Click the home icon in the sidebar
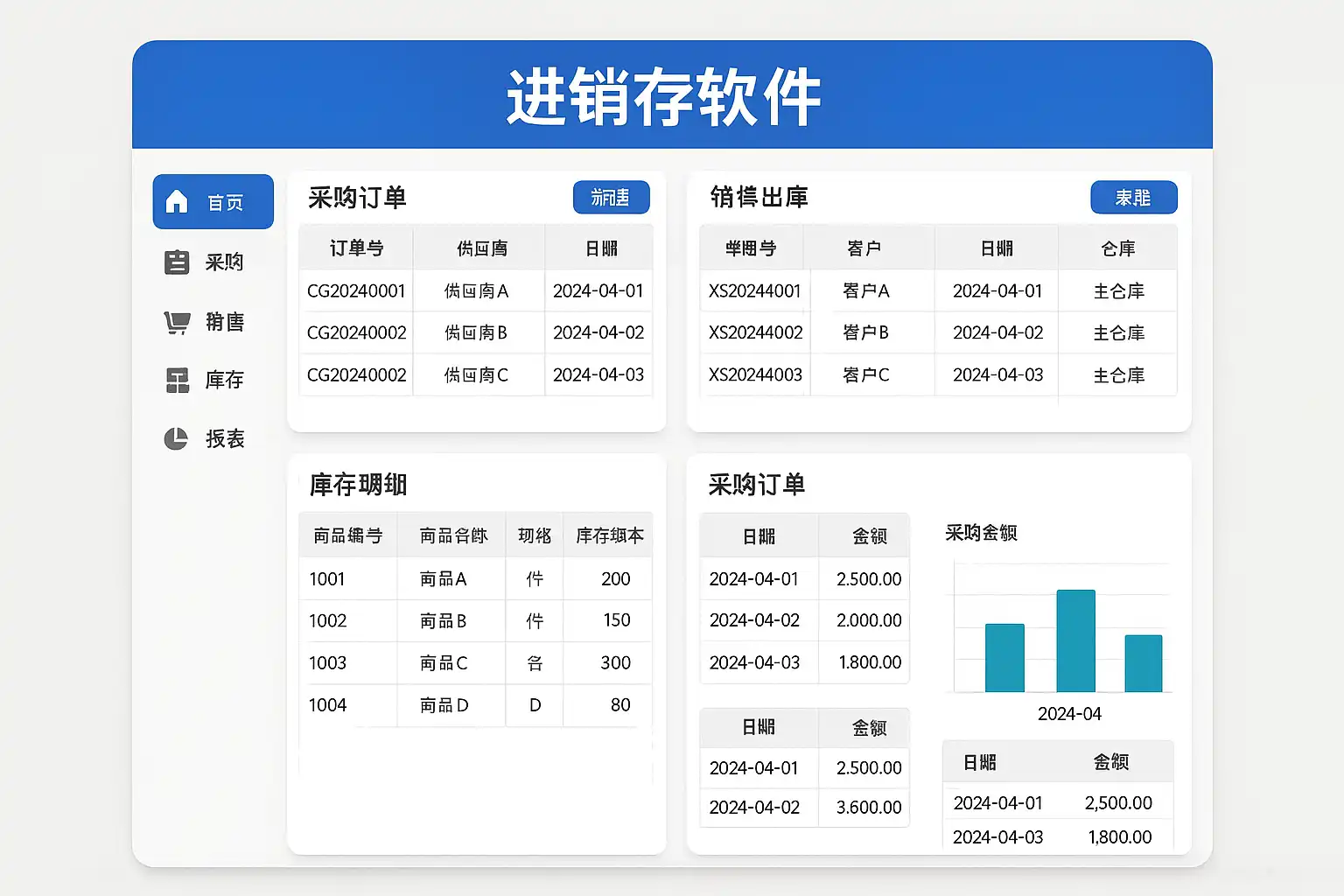Viewport: 1344px width, 896px height. (x=177, y=202)
